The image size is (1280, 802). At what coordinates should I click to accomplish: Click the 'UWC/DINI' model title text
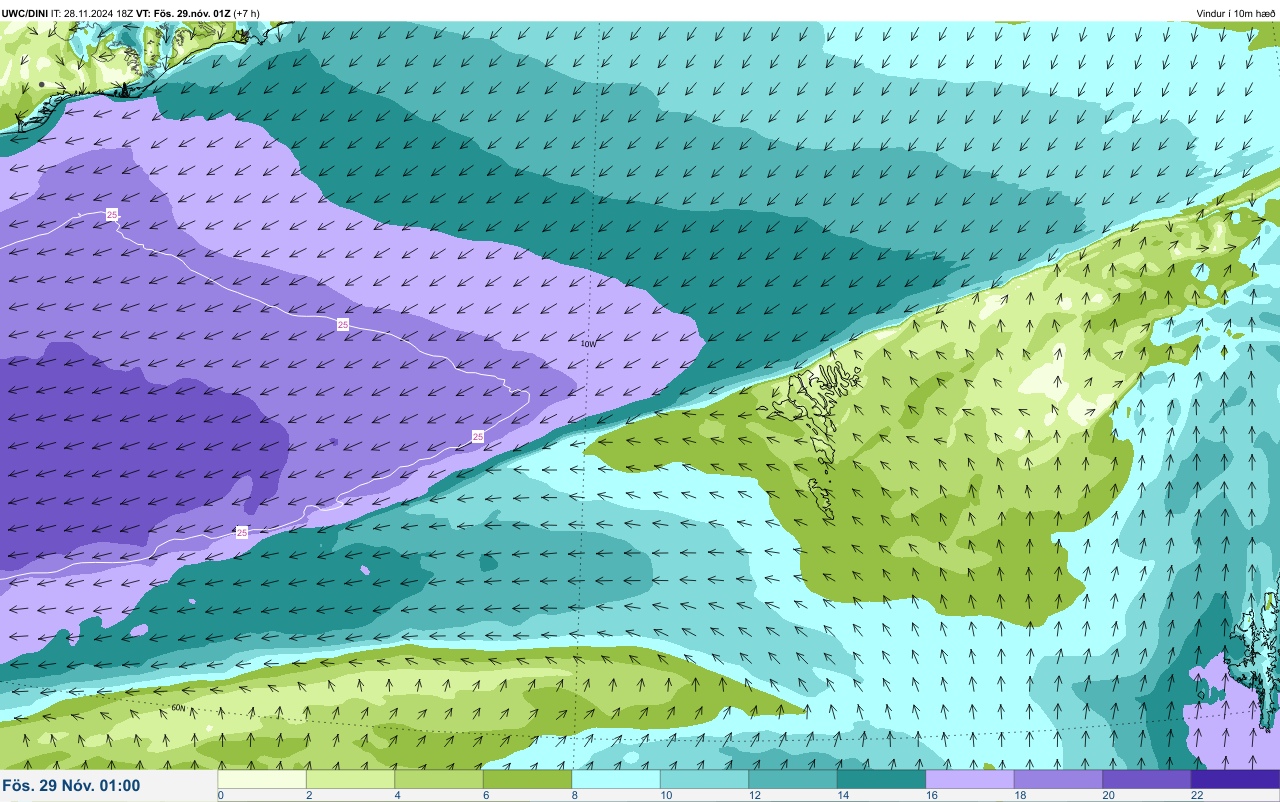(25, 13)
